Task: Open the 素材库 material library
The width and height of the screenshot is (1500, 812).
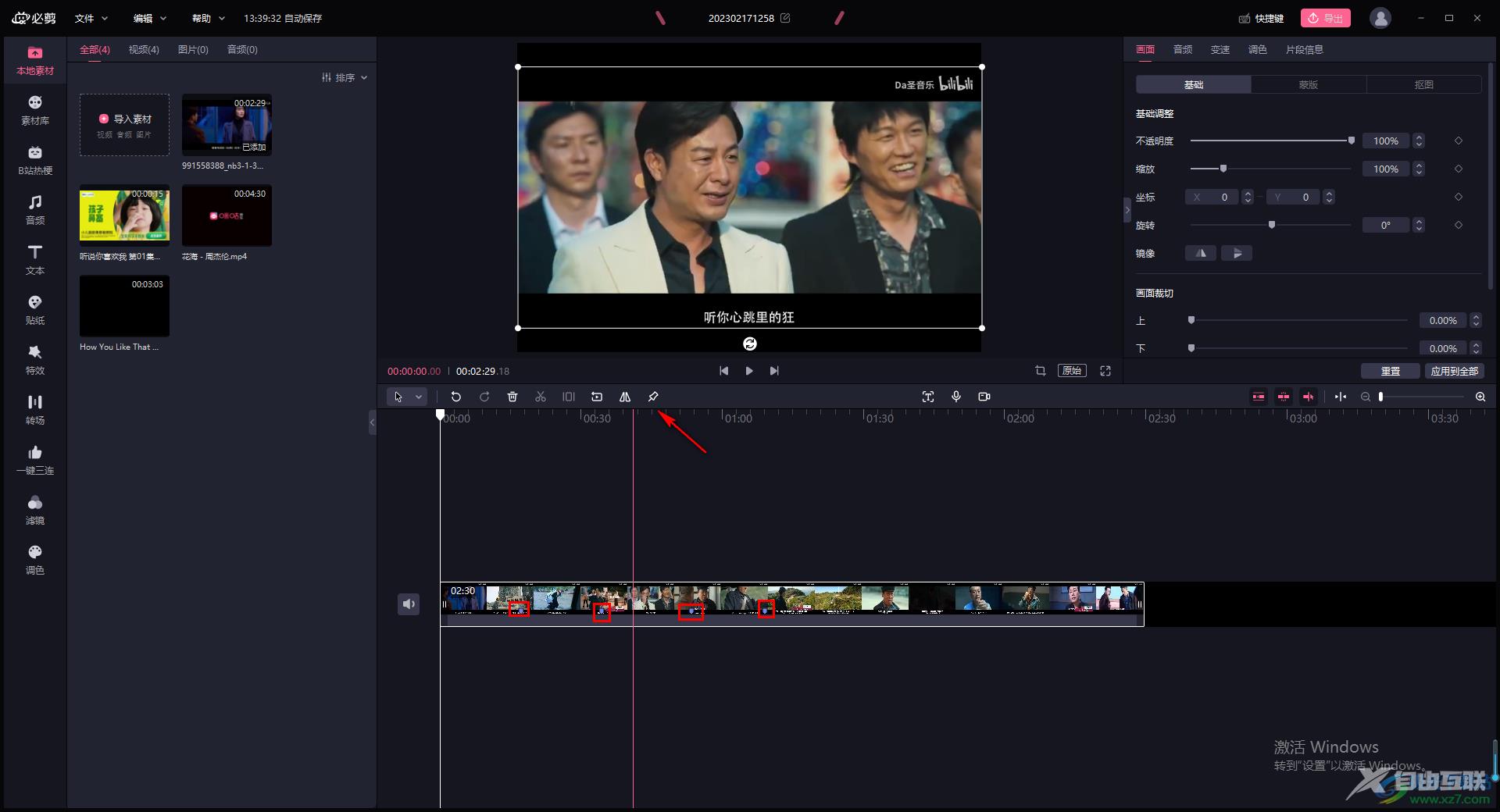Action: pos(35,111)
